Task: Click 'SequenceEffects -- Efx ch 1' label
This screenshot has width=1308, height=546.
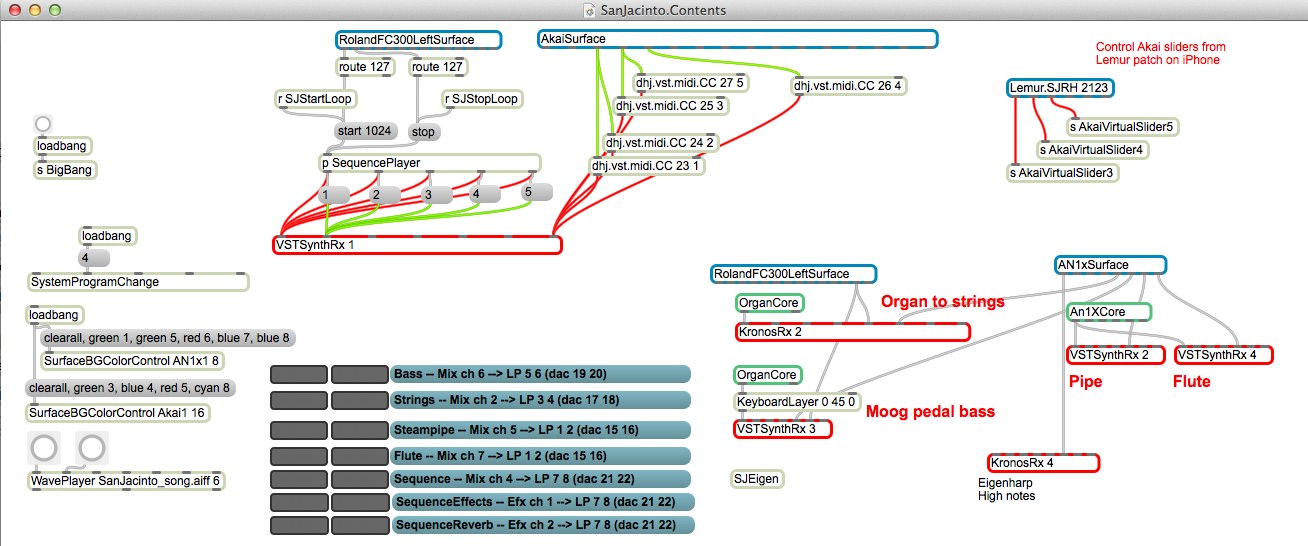Action: tap(541, 502)
